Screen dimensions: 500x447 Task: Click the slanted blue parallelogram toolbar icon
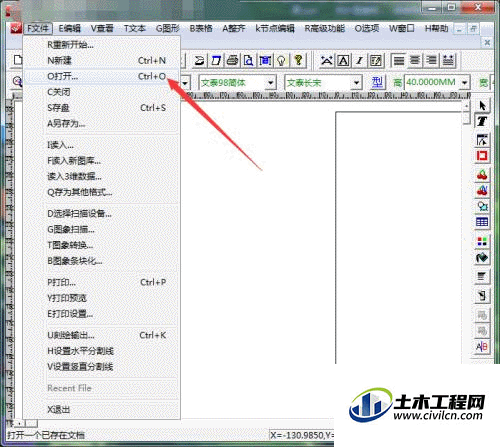pos(216,60)
